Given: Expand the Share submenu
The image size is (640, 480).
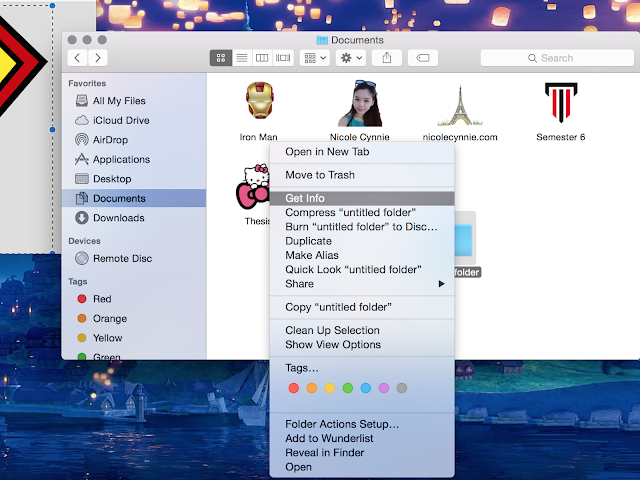Looking at the screenshot, I should pyautogui.click(x=362, y=284).
